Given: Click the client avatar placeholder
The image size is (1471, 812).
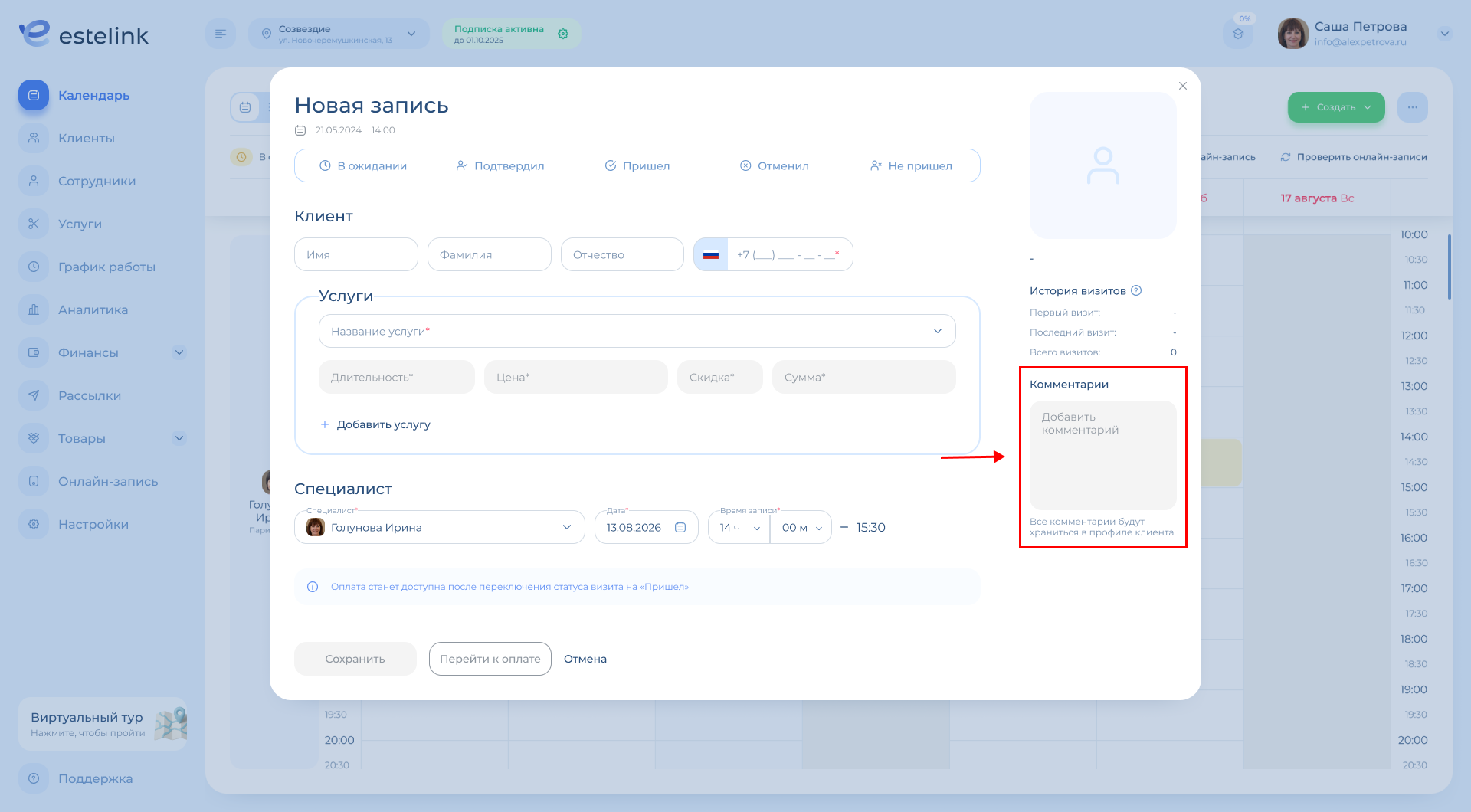Looking at the screenshot, I should click(x=1102, y=165).
